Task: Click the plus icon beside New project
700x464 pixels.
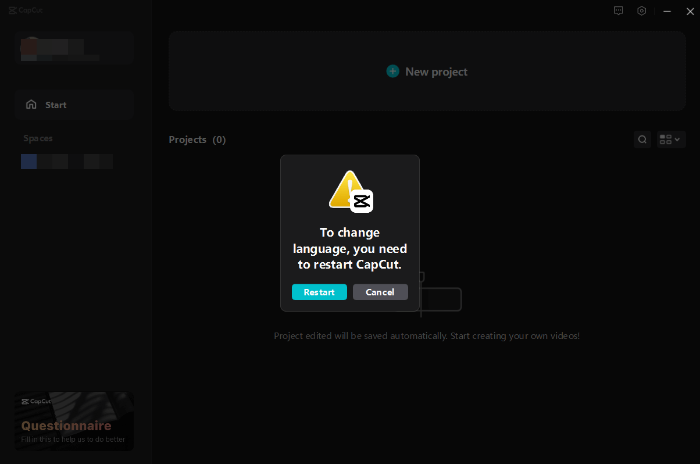Action: [393, 71]
